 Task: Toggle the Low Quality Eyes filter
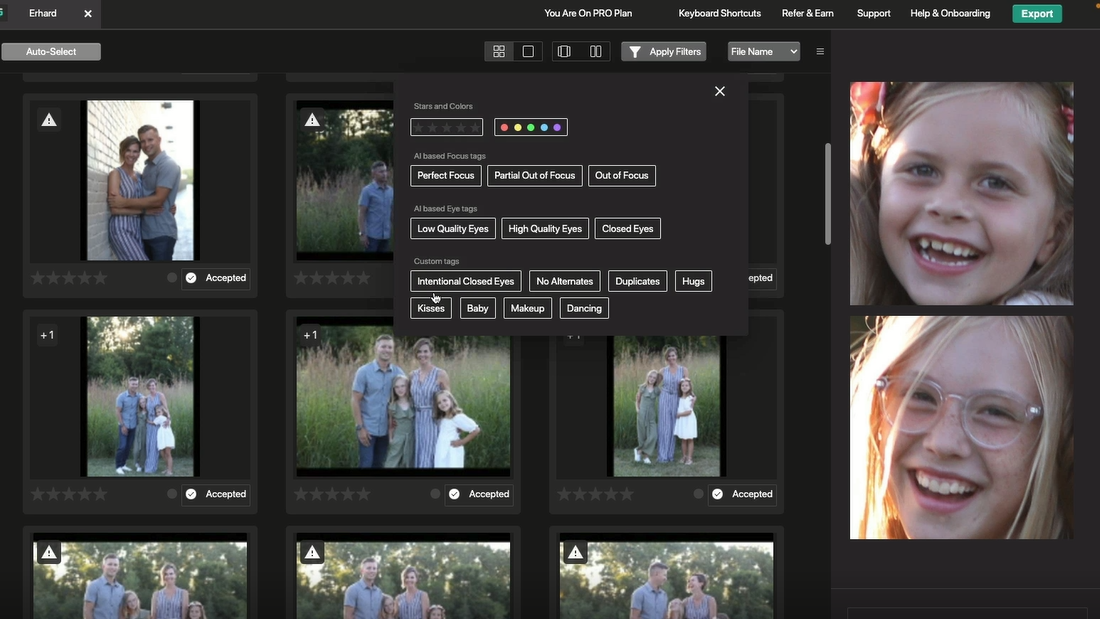pos(452,229)
